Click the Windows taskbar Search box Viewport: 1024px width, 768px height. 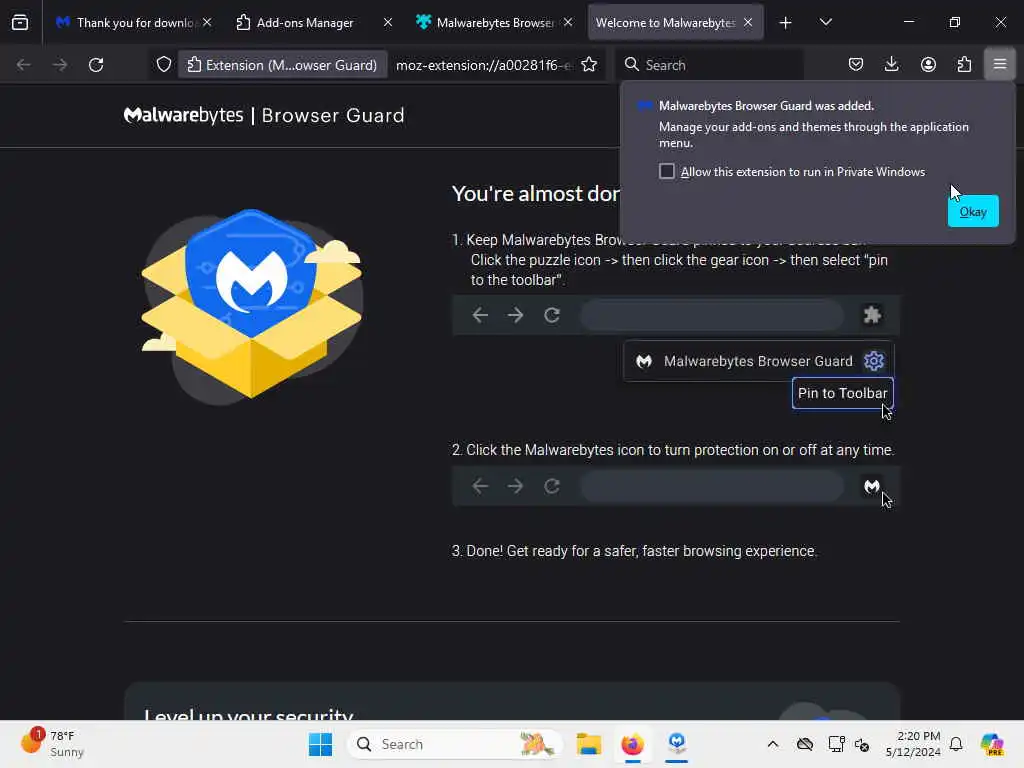click(455, 744)
